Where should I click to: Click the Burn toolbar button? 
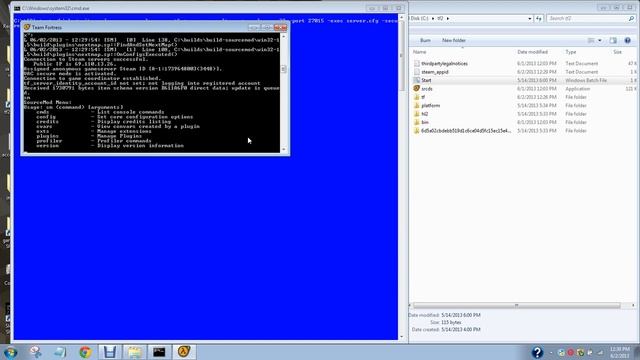point(425,40)
